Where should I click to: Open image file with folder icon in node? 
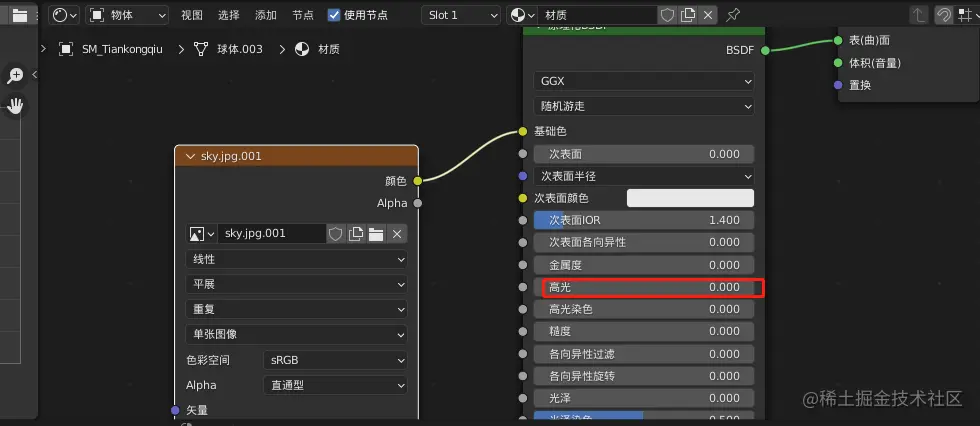pos(376,234)
